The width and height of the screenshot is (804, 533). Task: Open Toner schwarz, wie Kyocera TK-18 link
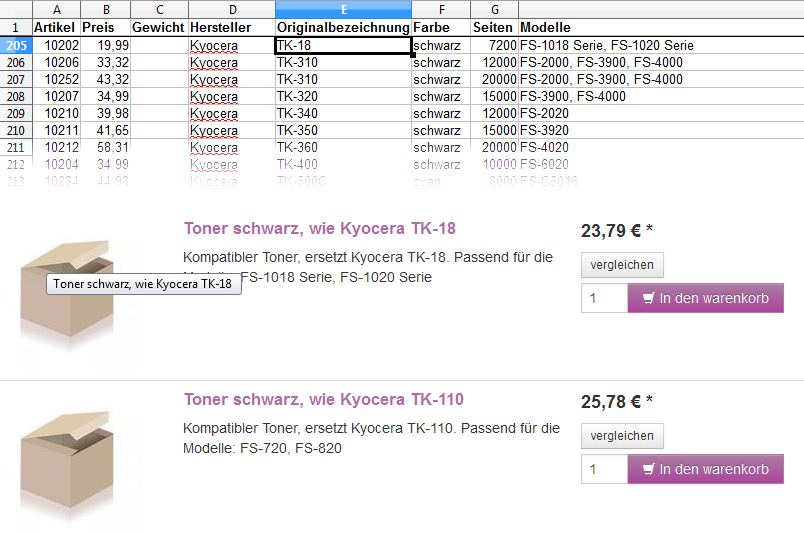[320, 228]
